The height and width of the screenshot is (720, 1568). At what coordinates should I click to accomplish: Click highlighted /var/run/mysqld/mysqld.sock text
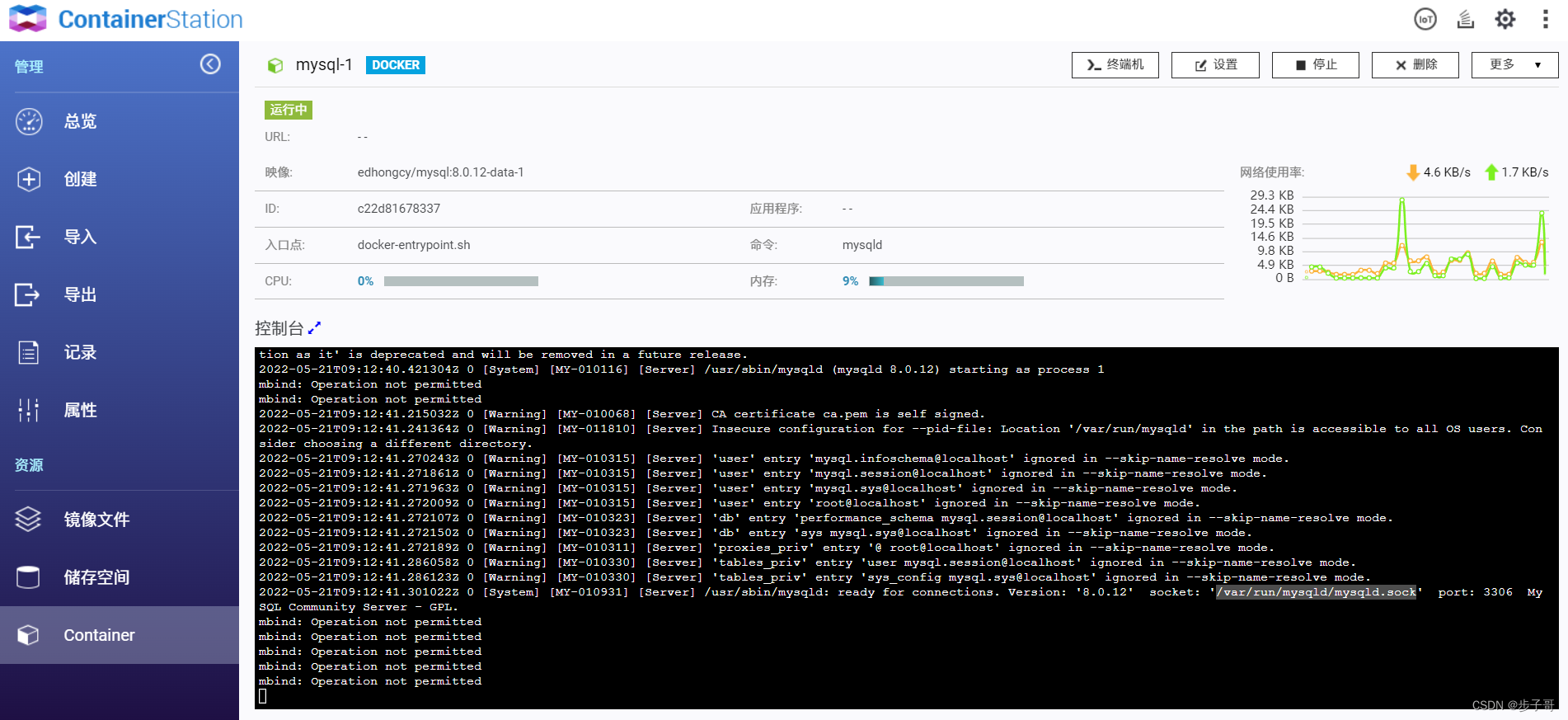1317,592
